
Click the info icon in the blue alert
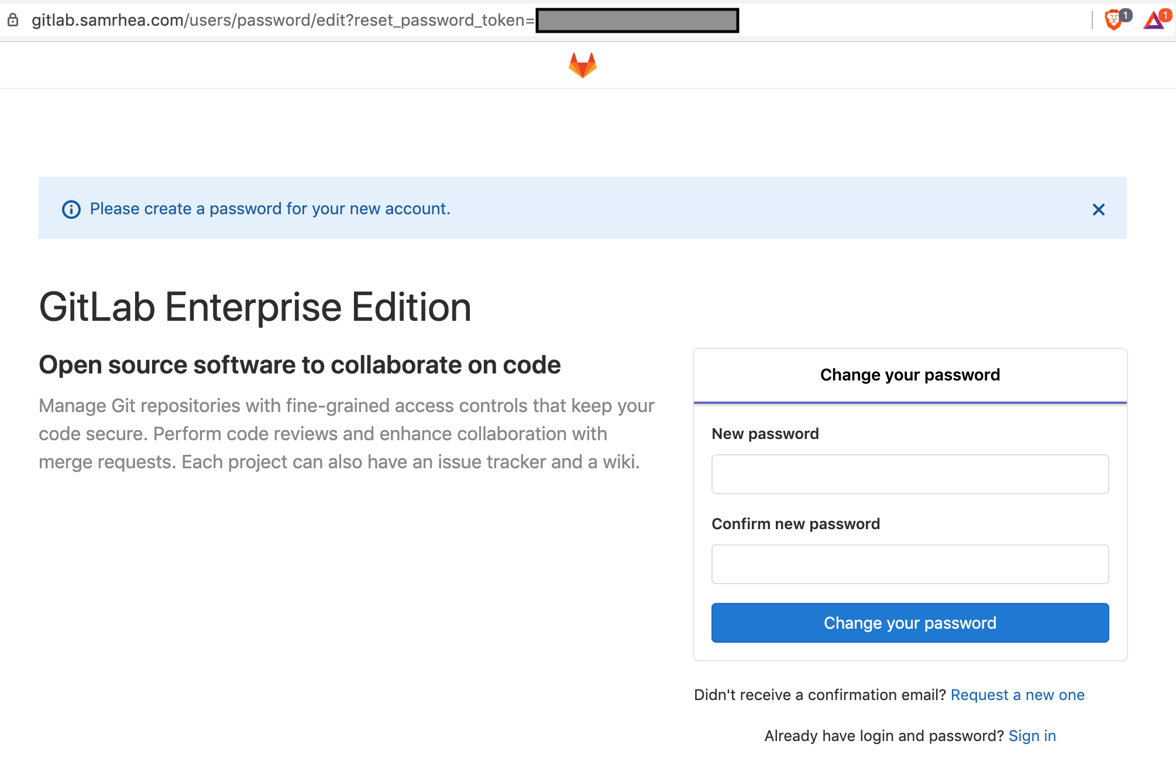pos(71,209)
